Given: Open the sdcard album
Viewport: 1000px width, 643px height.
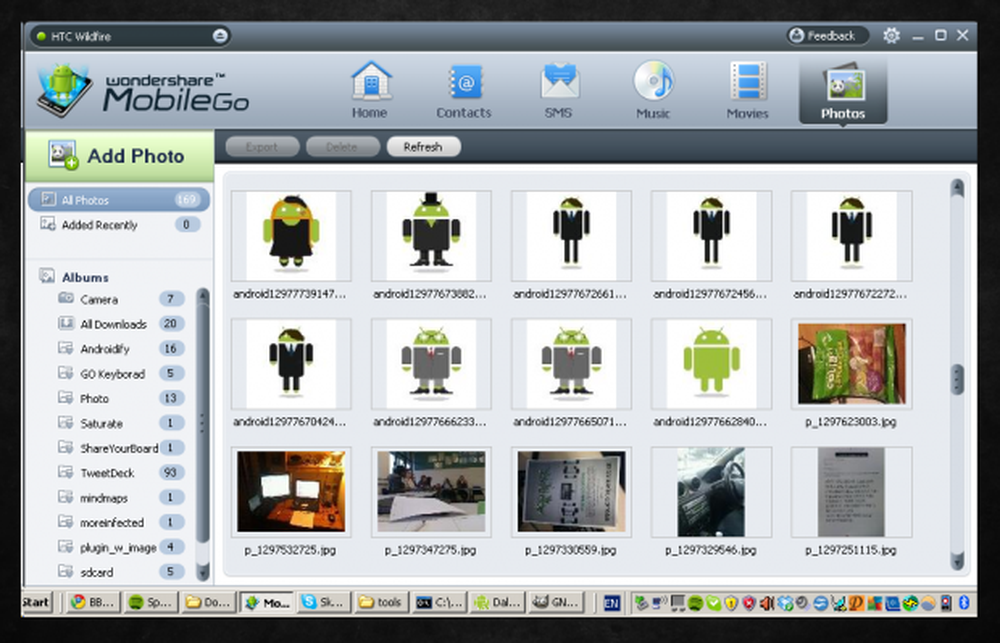Looking at the screenshot, I should [x=121, y=572].
